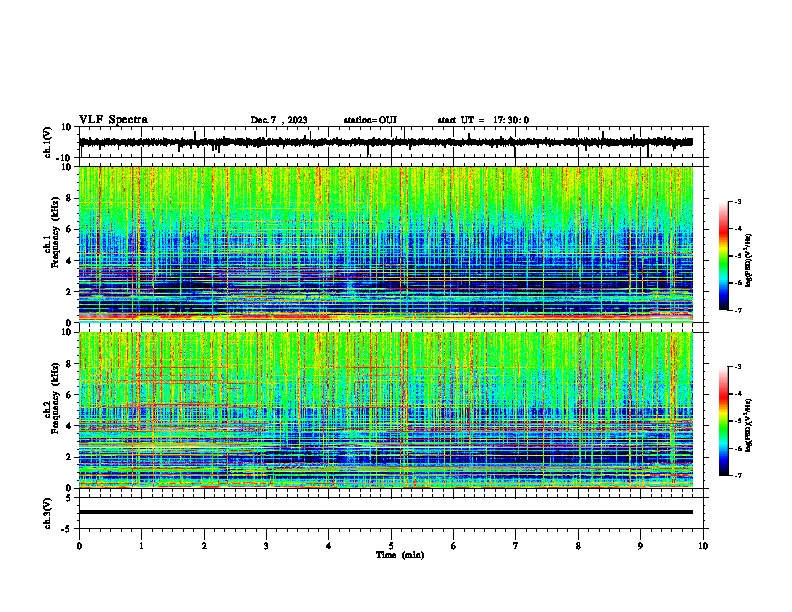Click the "VLF Spectra" plot title
The height and width of the screenshot is (612, 792).
click(x=113, y=119)
